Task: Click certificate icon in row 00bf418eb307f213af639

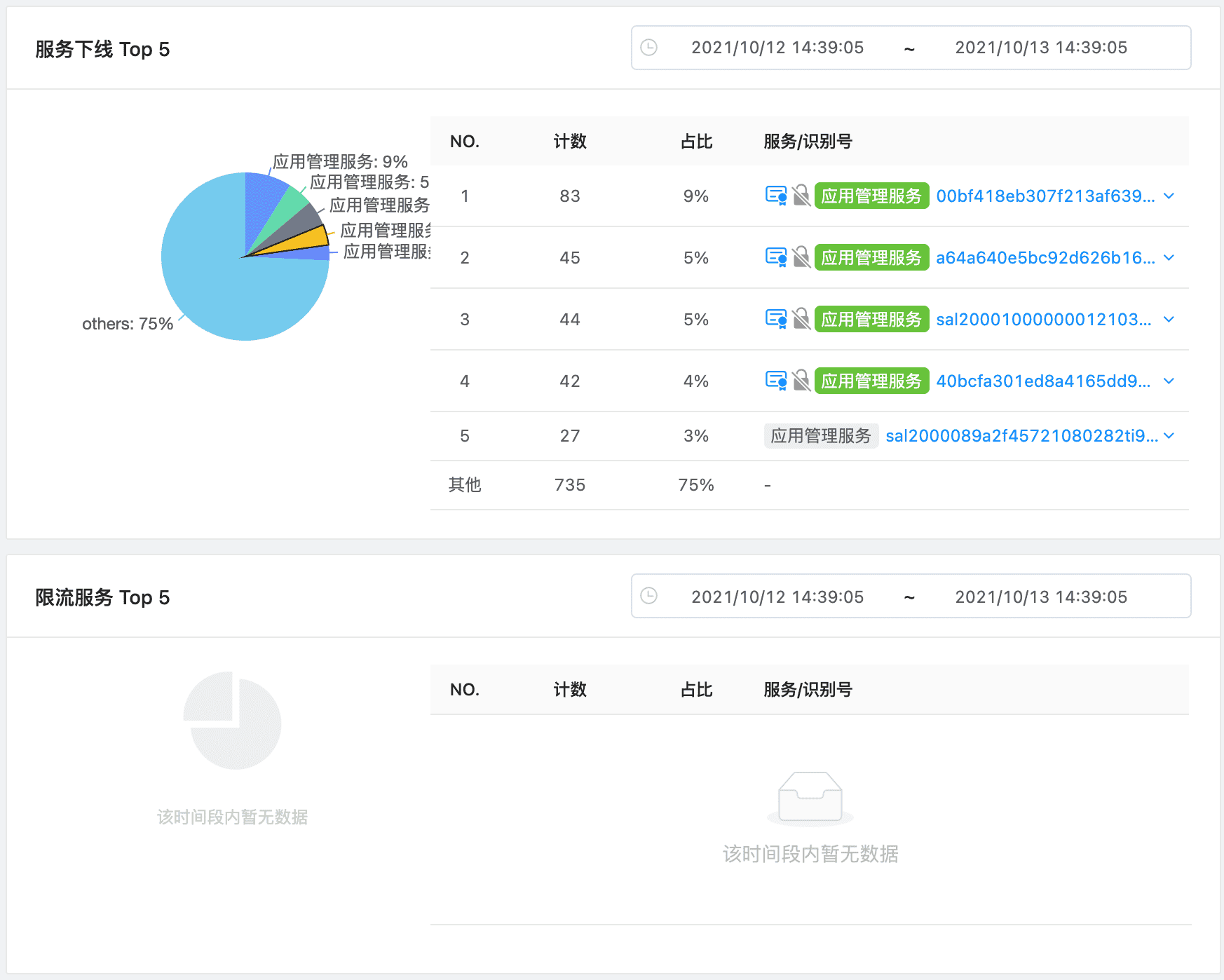Action: (x=776, y=196)
